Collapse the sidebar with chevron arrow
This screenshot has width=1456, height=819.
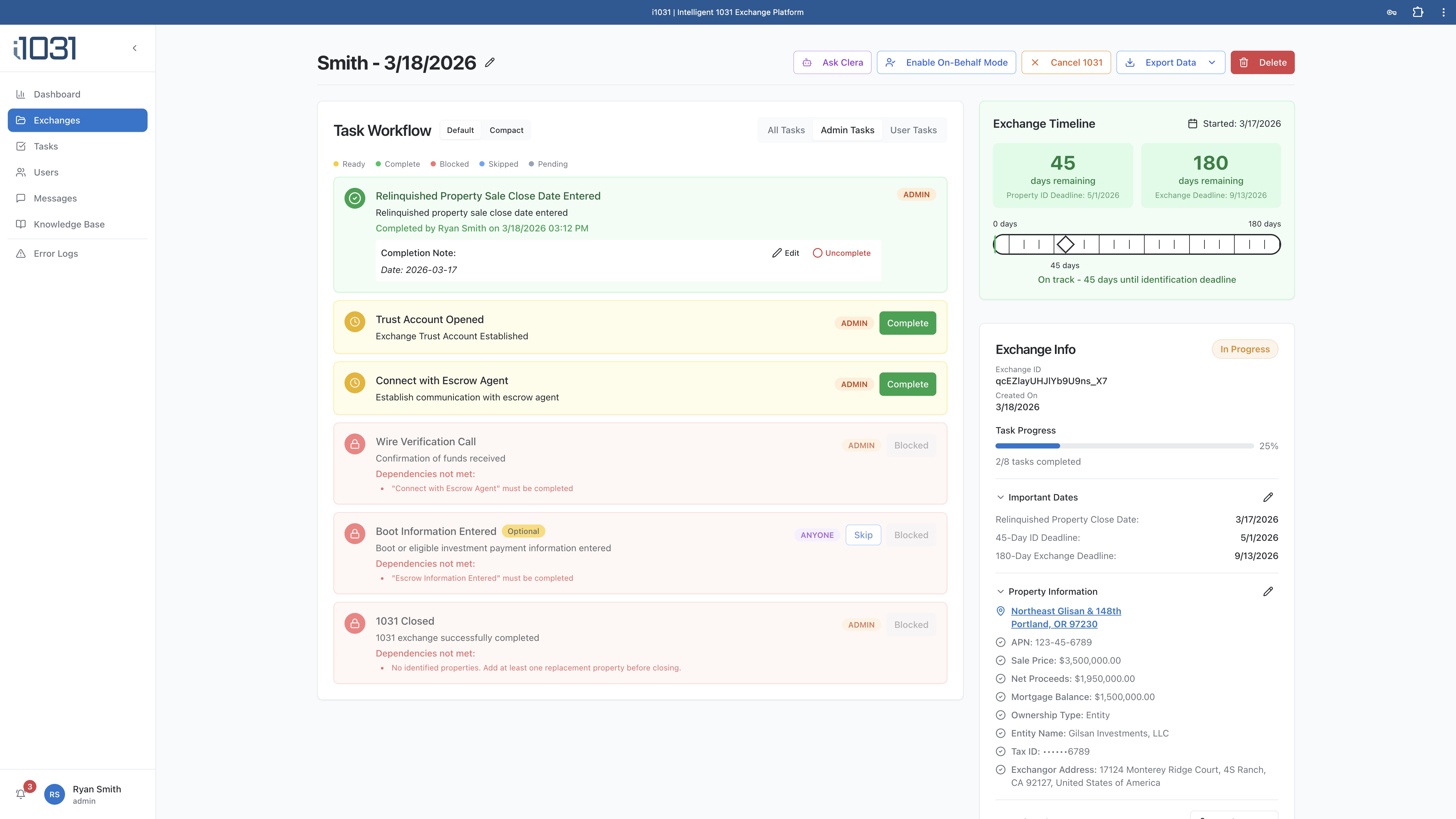point(135,48)
